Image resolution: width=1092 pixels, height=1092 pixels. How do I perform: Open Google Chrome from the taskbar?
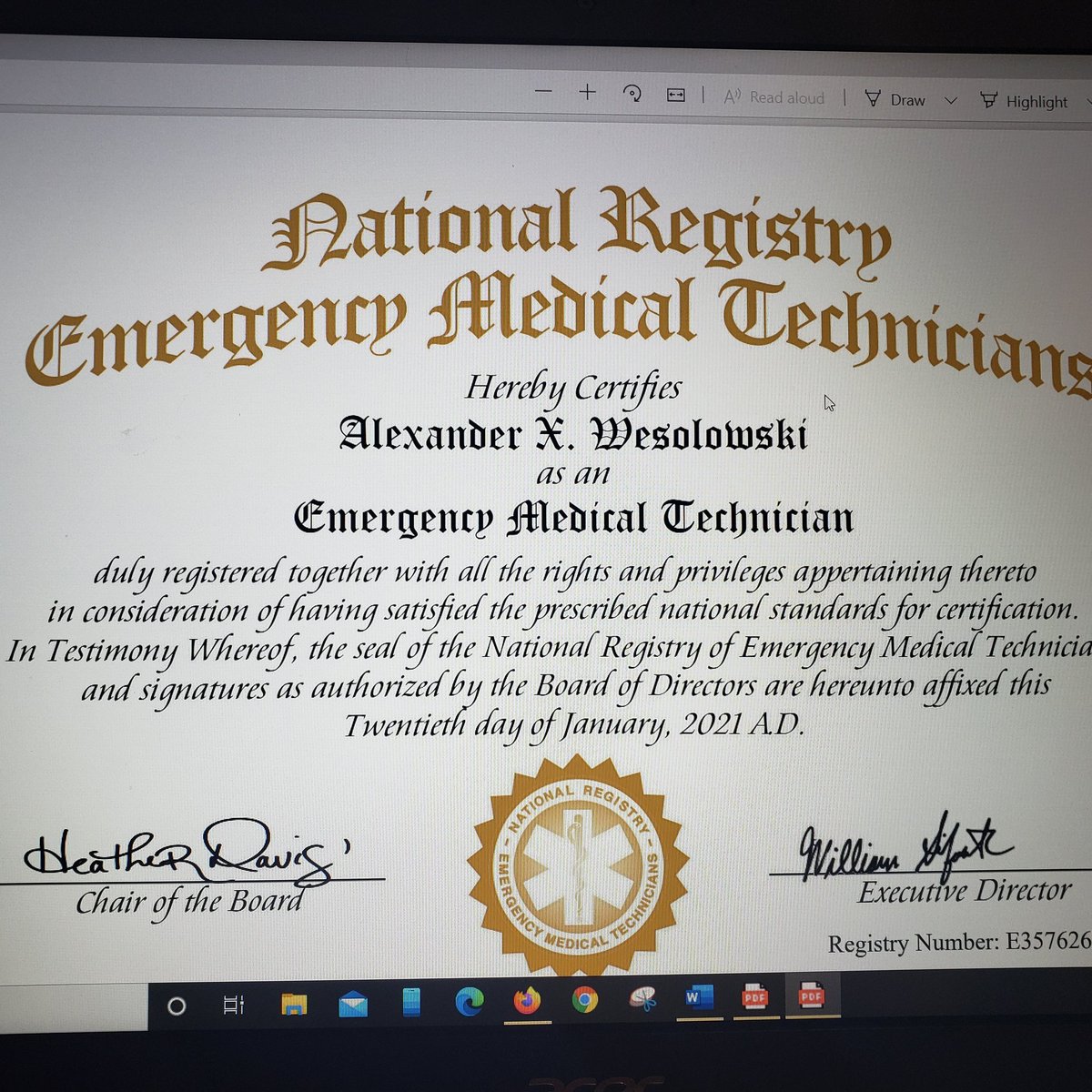[584, 1000]
